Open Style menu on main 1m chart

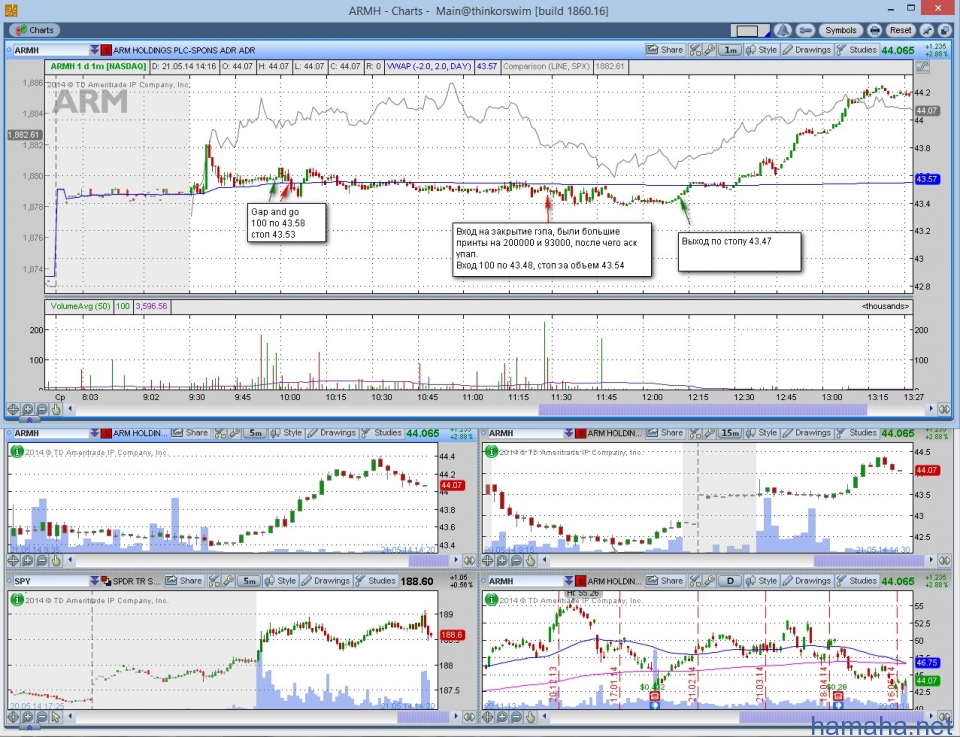[x=762, y=50]
